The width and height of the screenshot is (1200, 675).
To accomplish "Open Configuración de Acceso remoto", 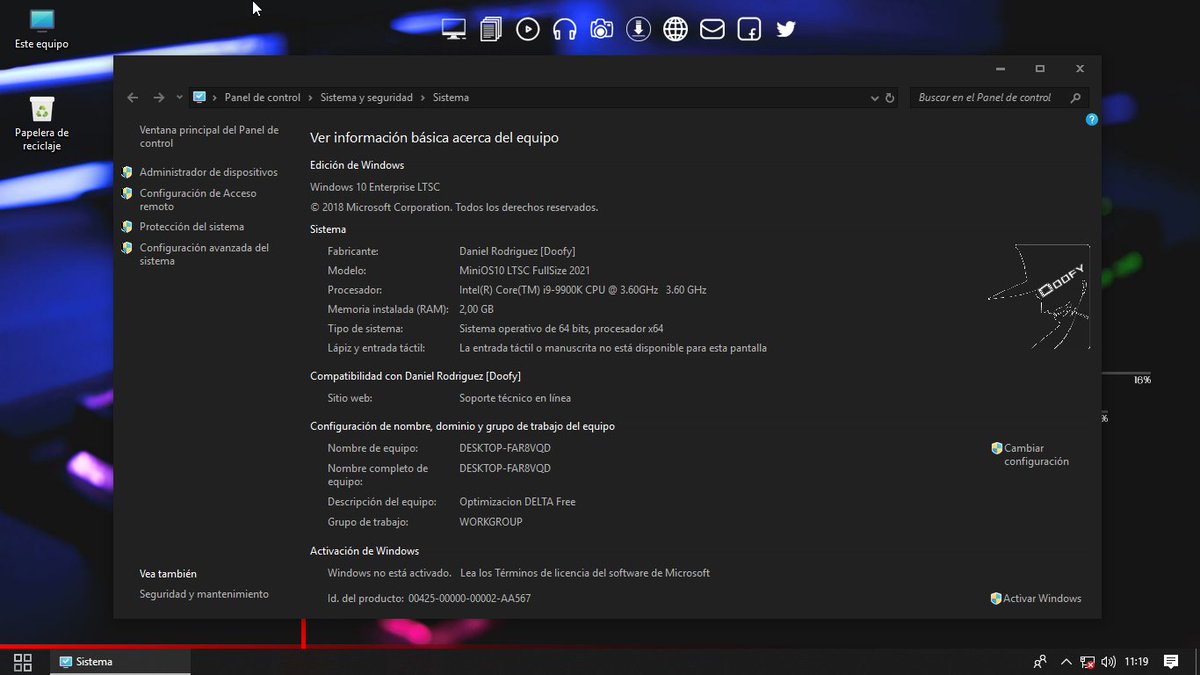I will [198, 200].
